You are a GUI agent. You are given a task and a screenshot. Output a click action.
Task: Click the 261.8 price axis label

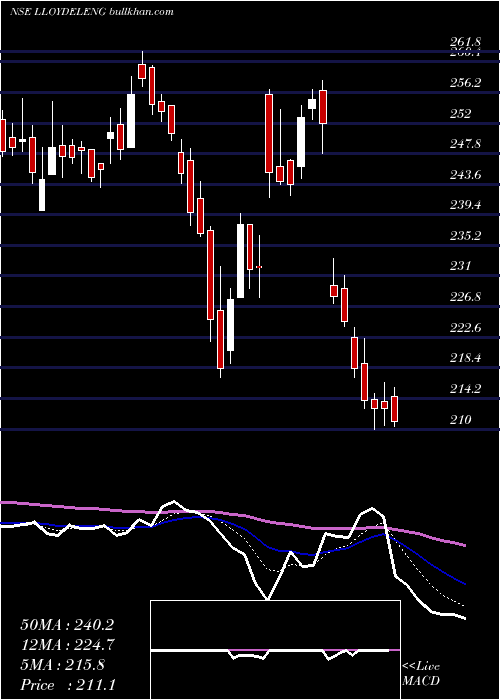pyautogui.click(x=465, y=42)
